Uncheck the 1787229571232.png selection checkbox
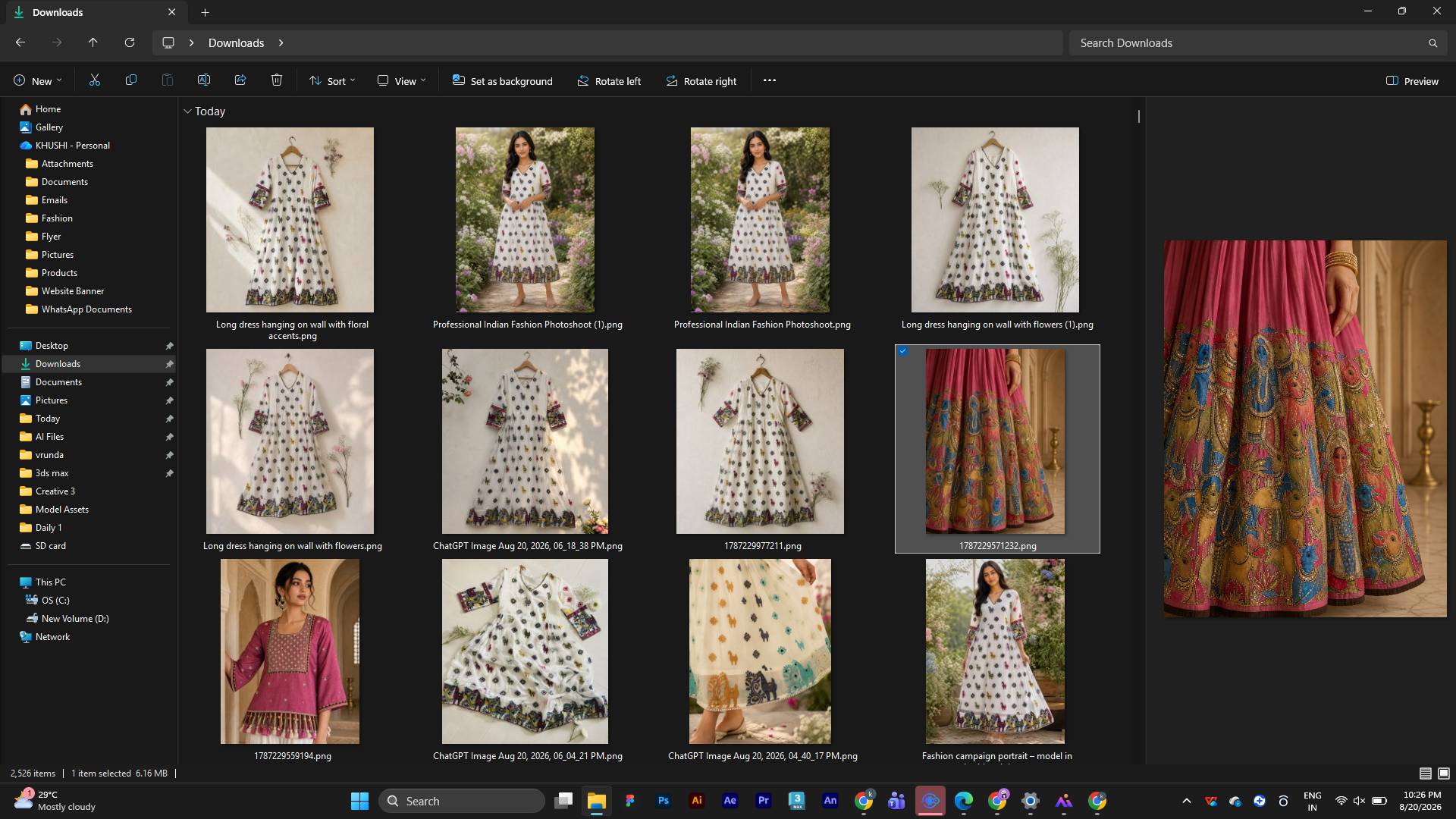The height and width of the screenshot is (819, 1456). [902, 351]
